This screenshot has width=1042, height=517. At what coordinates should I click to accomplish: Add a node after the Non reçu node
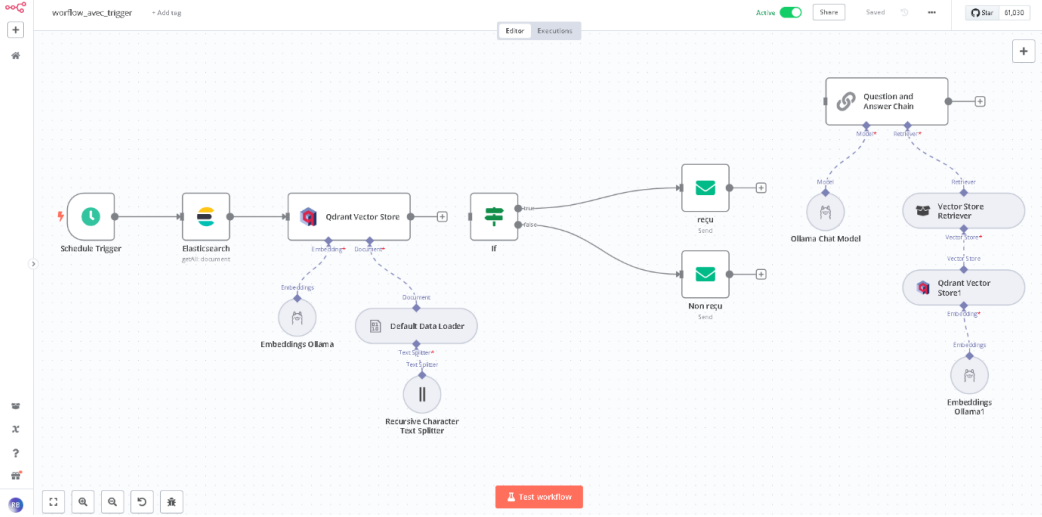click(762, 274)
